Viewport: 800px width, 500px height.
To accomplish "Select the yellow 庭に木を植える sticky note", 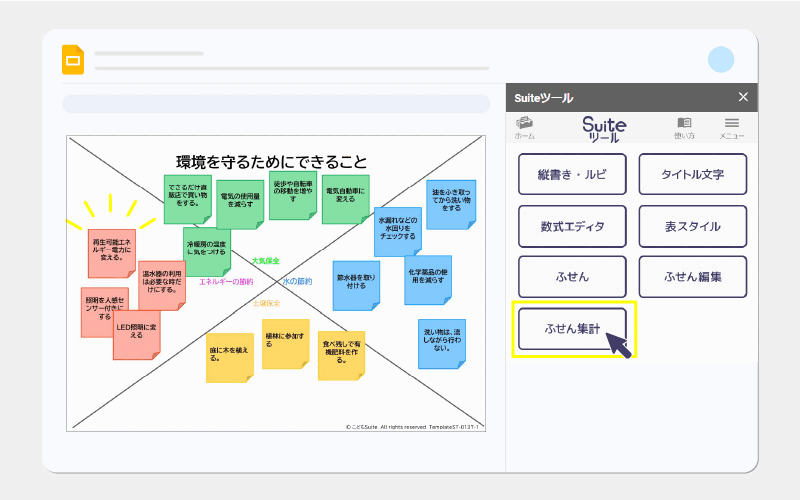I will click(229, 356).
